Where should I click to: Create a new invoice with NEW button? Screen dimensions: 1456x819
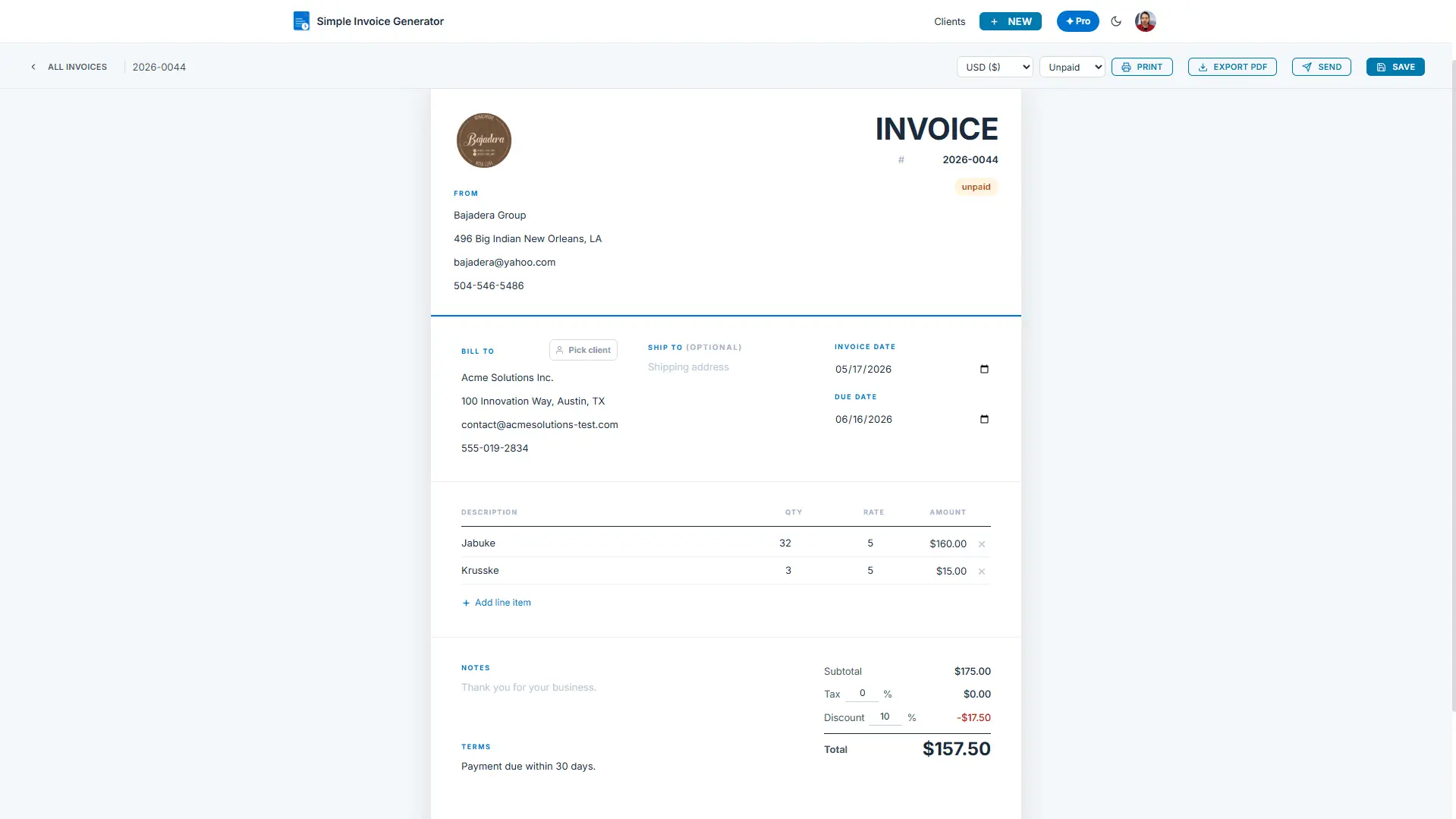click(1010, 21)
